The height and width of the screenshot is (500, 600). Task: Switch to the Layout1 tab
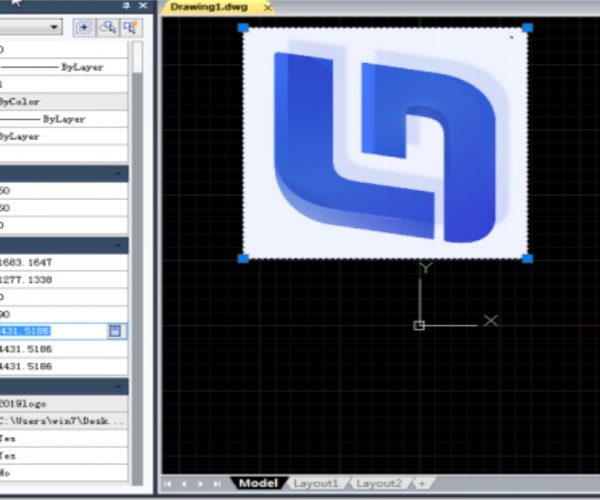click(316, 484)
